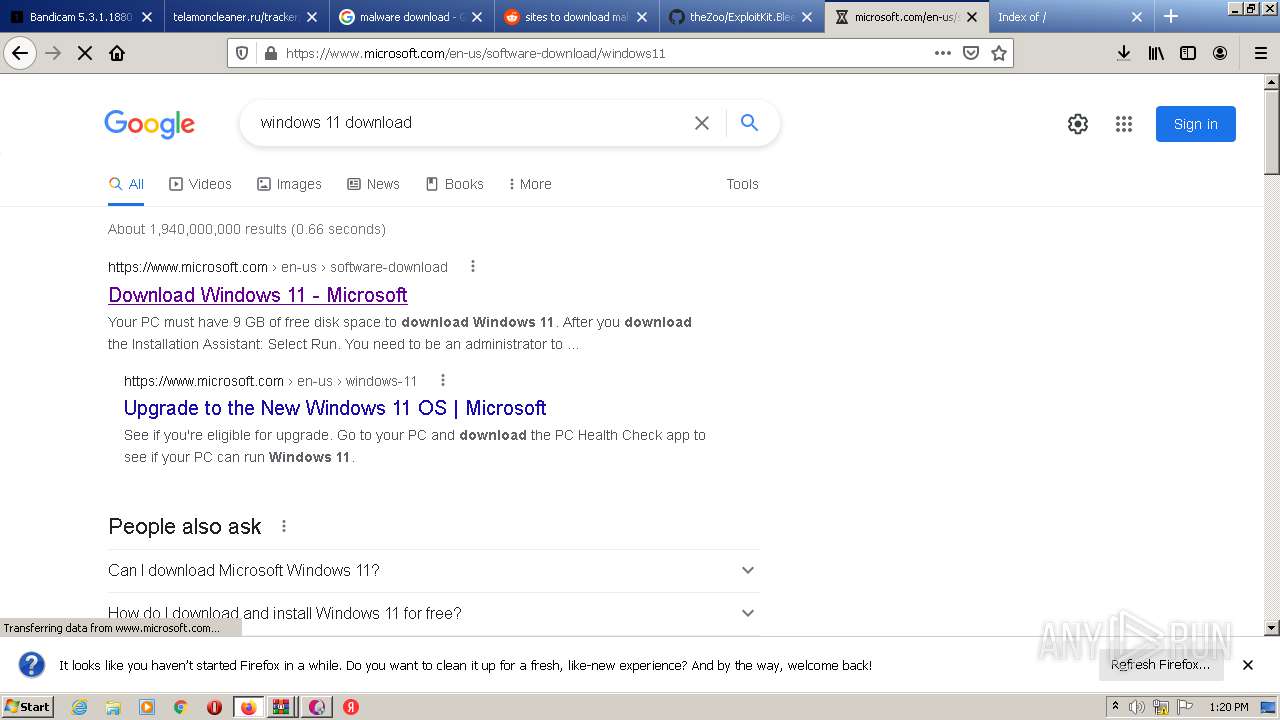The image size is (1280, 720).
Task: Stop loading the current page
Action: (85, 53)
